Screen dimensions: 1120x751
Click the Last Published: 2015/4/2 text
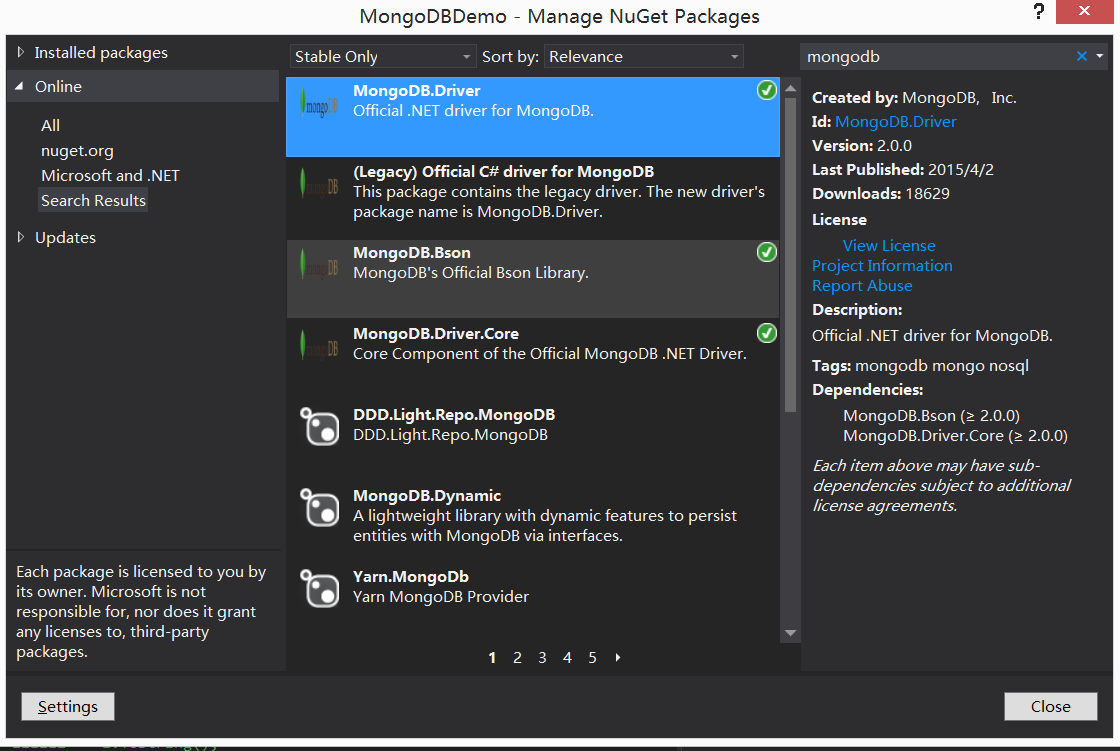tap(903, 170)
